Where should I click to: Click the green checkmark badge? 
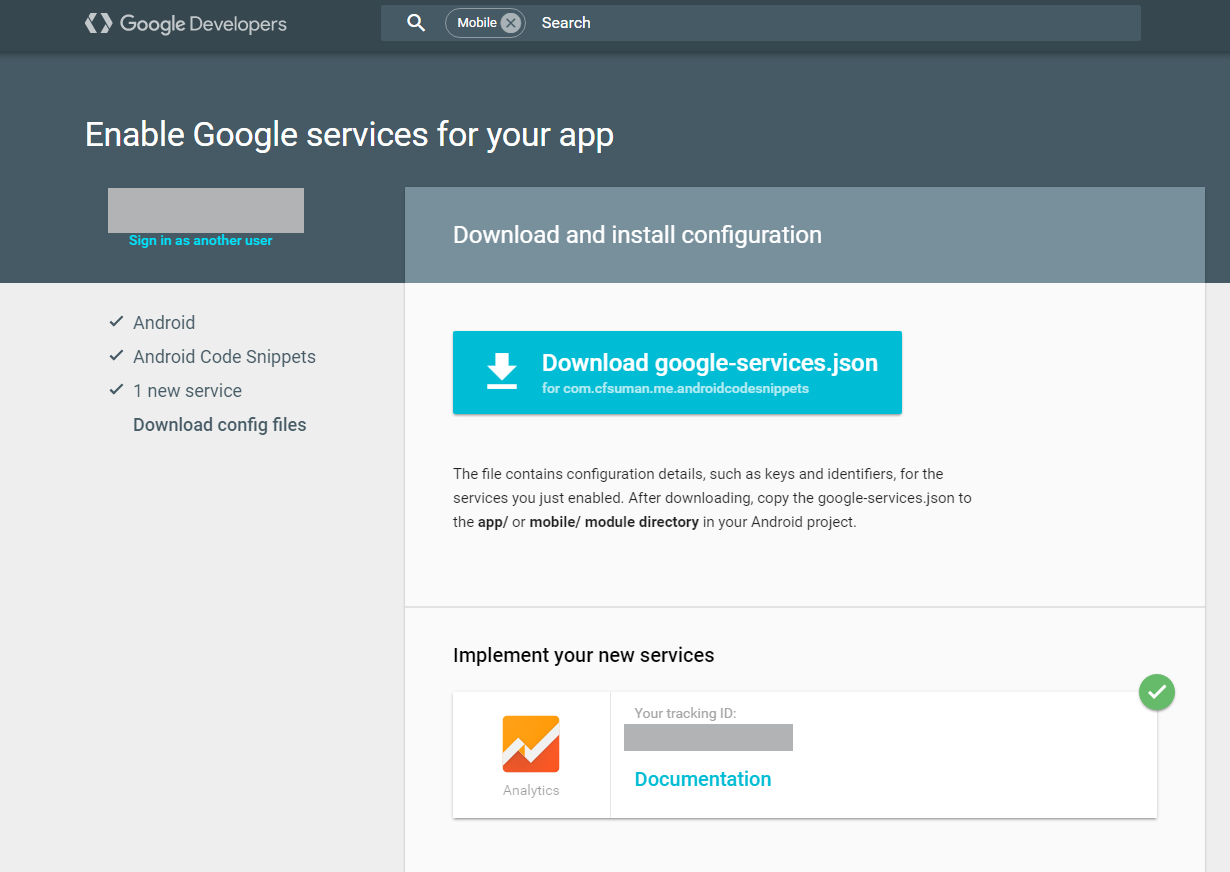click(1157, 691)
